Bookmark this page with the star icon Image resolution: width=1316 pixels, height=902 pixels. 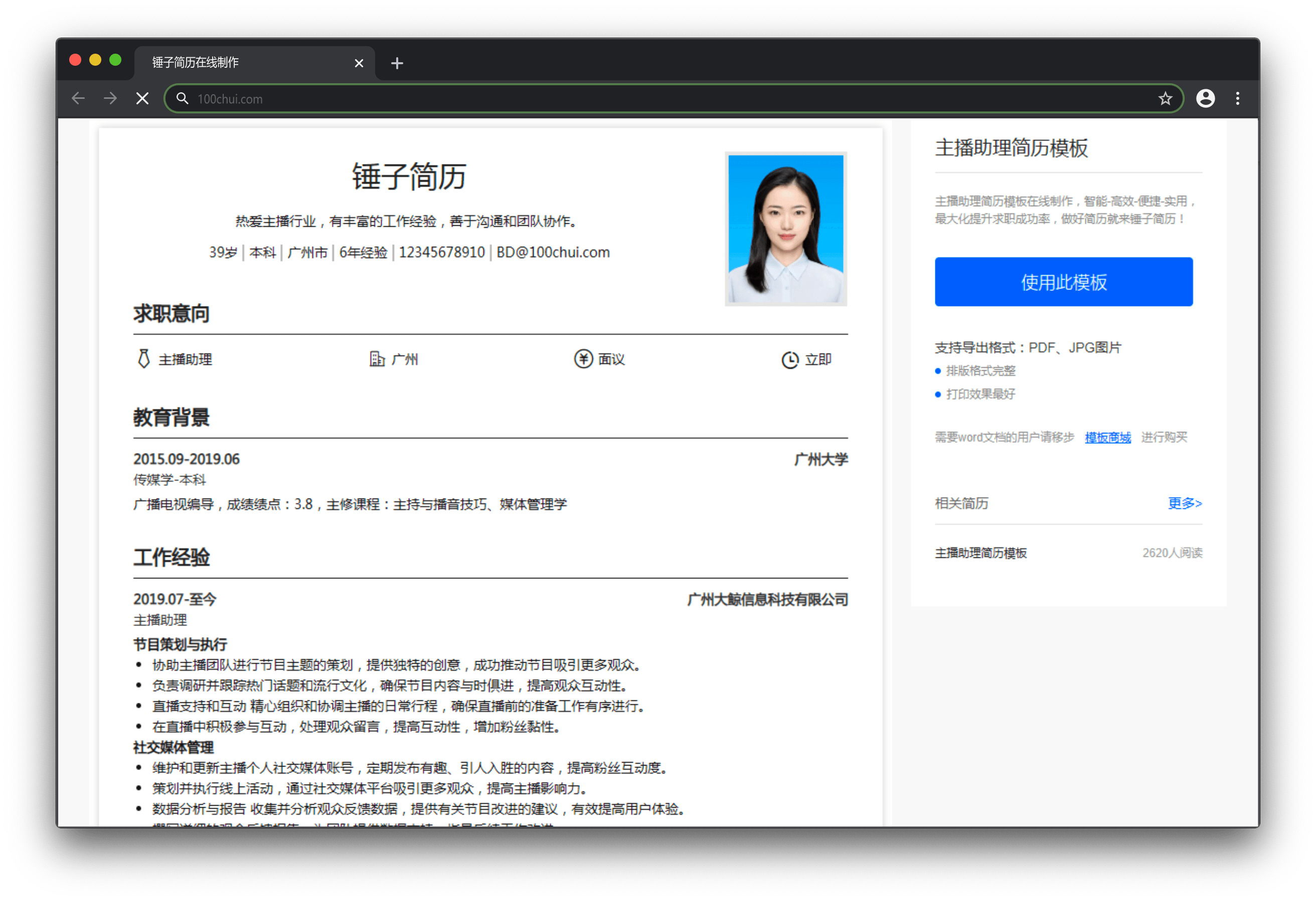(x=1165, y=99)
